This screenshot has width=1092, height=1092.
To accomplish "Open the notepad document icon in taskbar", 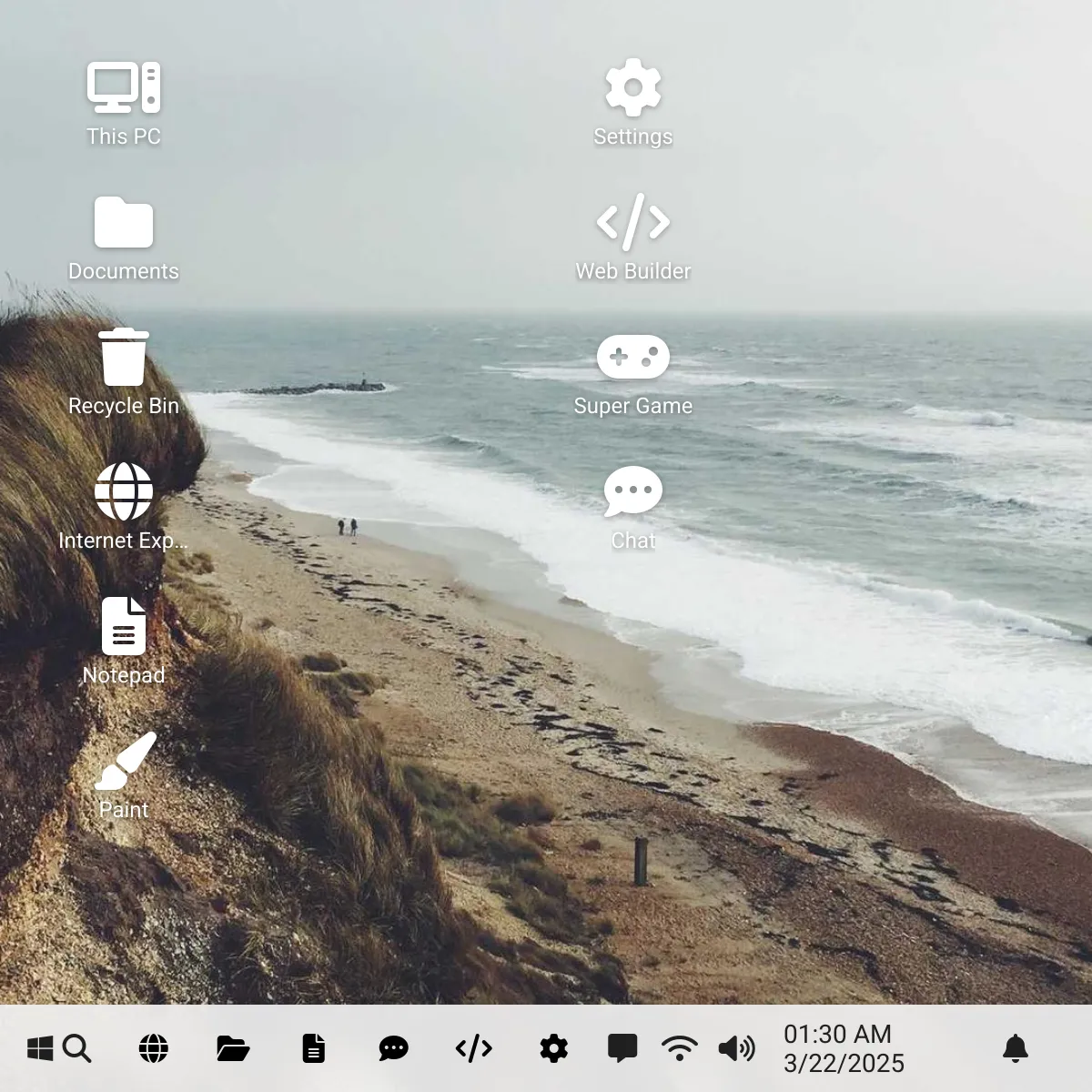I will point(313,1048).
